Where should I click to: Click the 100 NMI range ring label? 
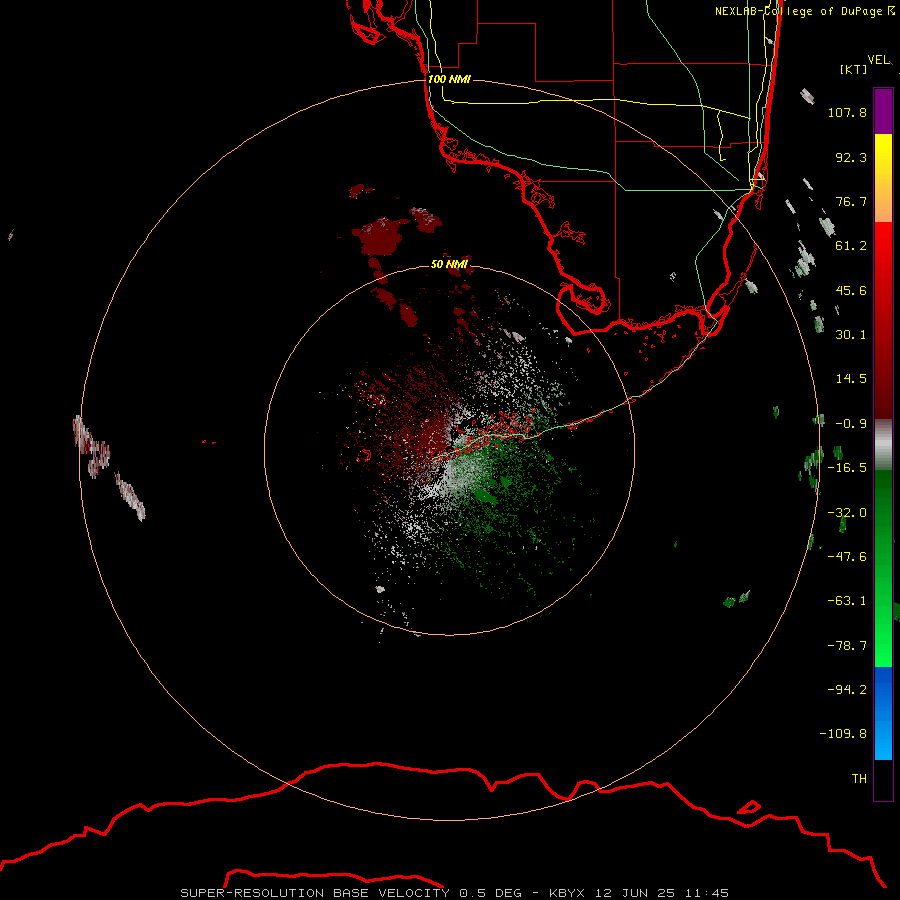tap(449, 79)
